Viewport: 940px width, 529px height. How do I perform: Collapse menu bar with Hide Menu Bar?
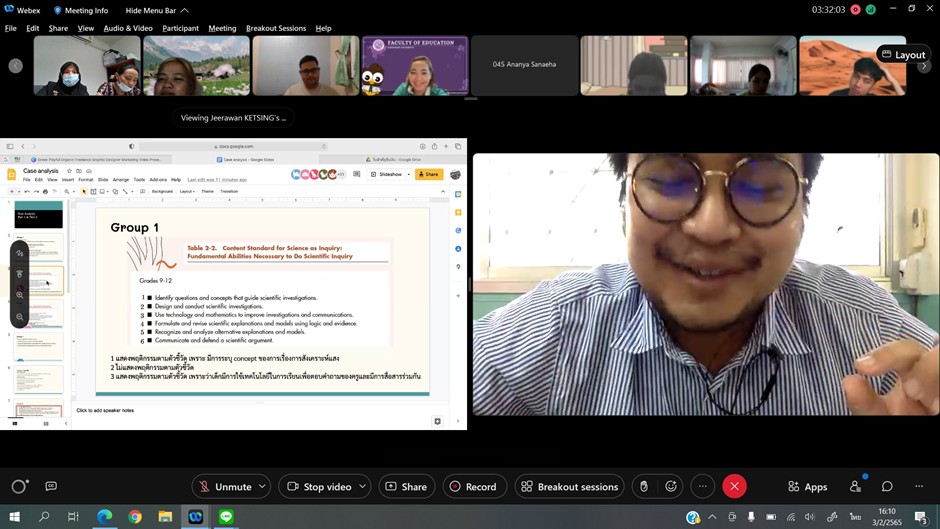pyautogui.click(x=157, y=10)
